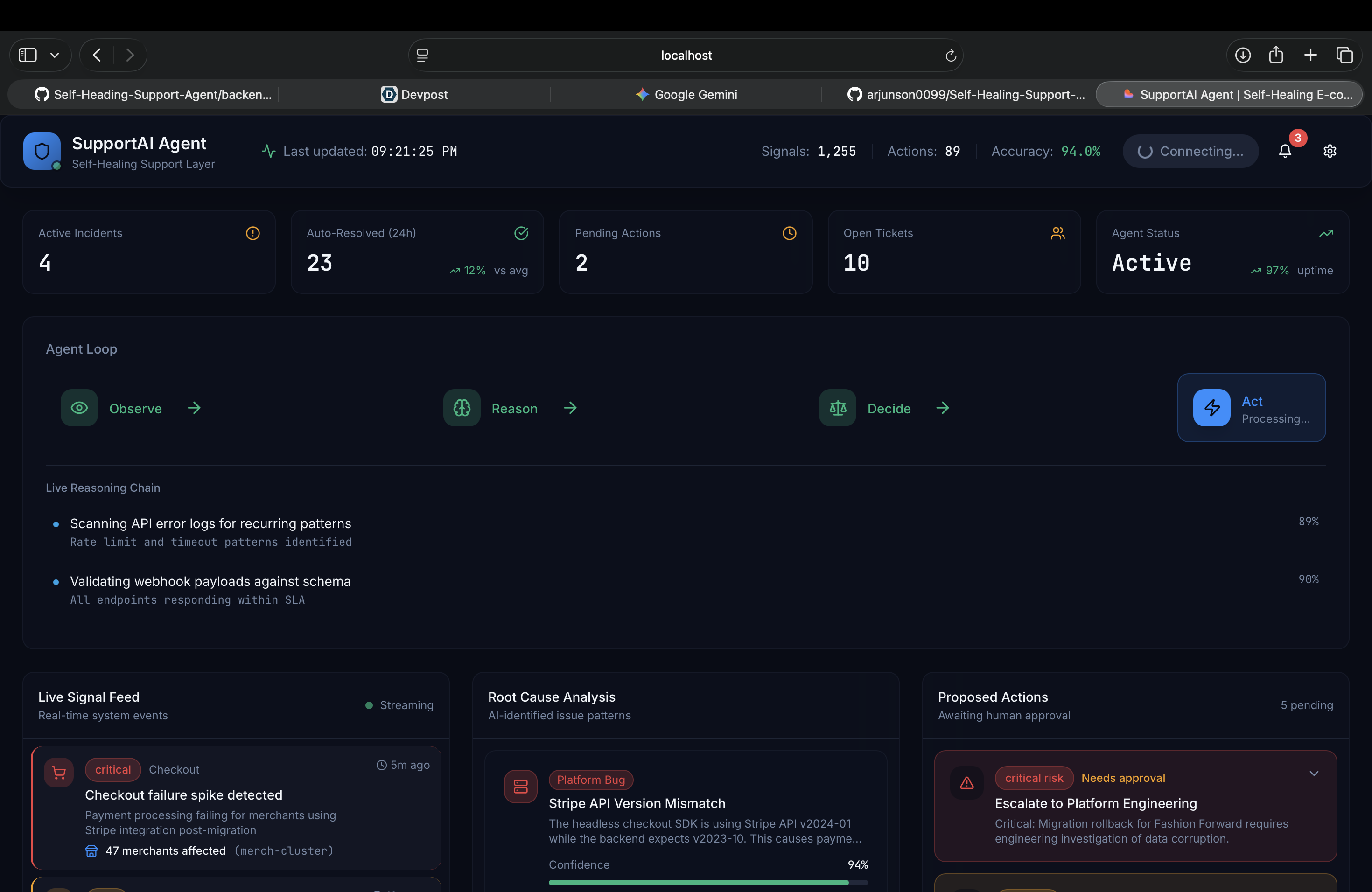1372x892 pixels.
Task: Click the Act lightning bolt icon
Action: coord(1211,408)
